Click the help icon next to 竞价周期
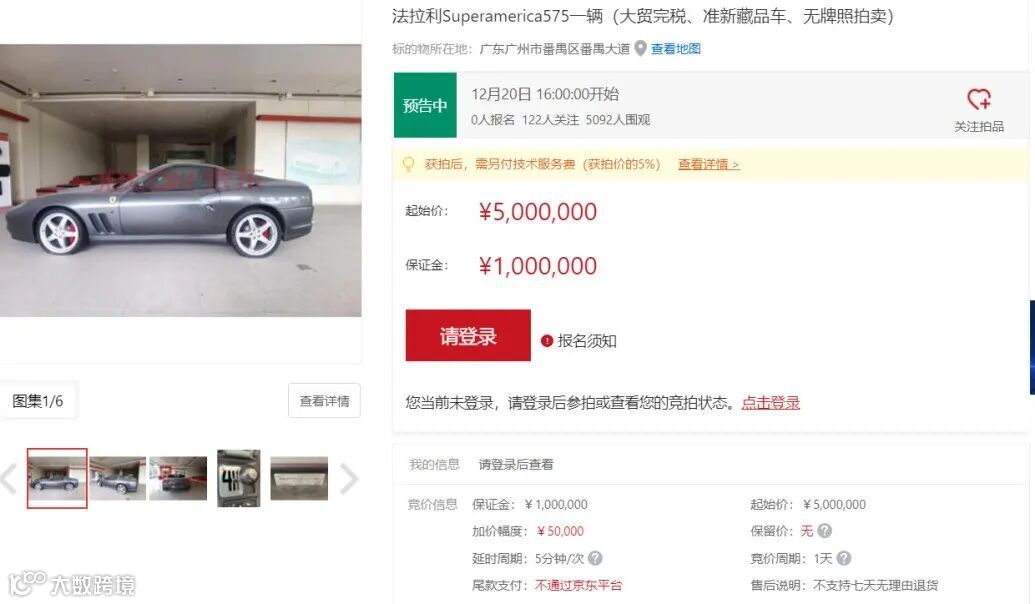The image size is (1035, 604). coord(844,558)
